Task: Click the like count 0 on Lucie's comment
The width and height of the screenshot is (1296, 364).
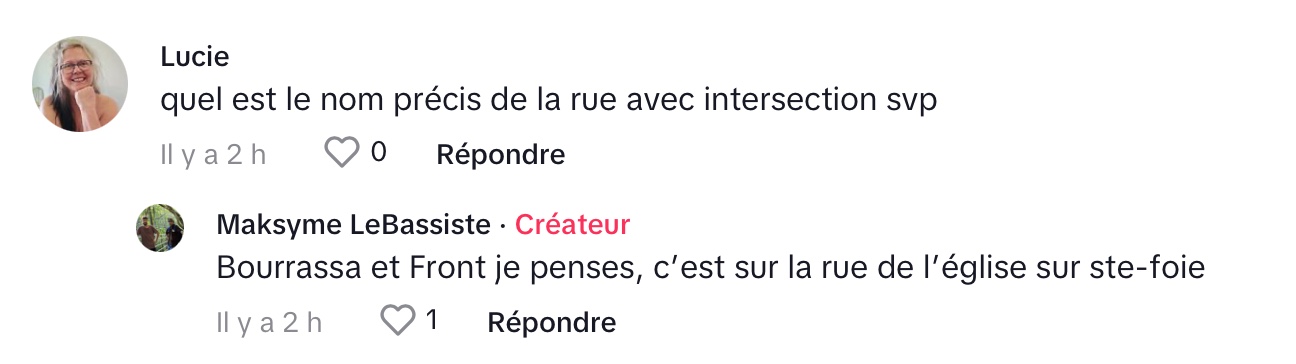Action: point(378,153)
